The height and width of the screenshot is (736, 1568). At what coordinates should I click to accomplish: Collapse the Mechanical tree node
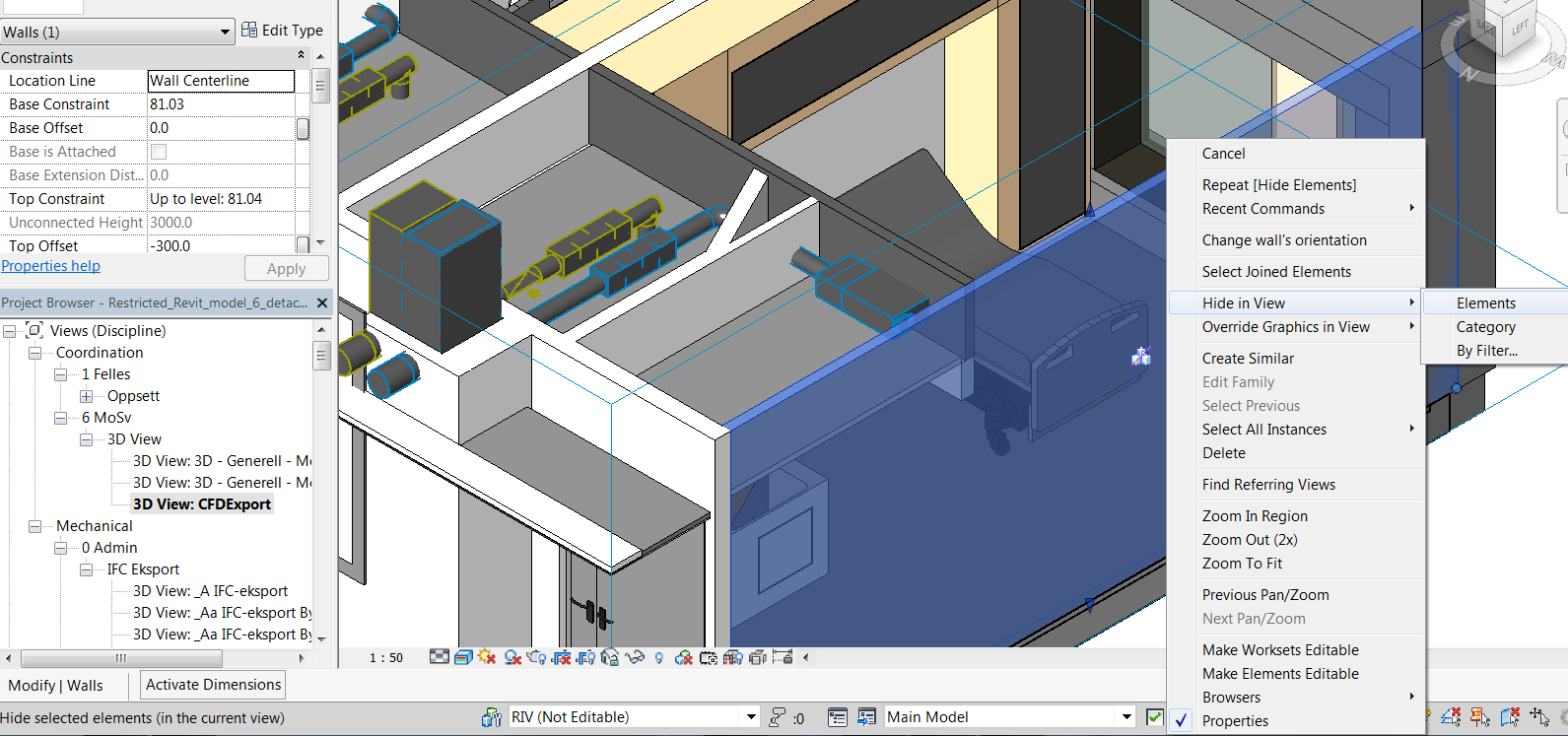point(35,526)
